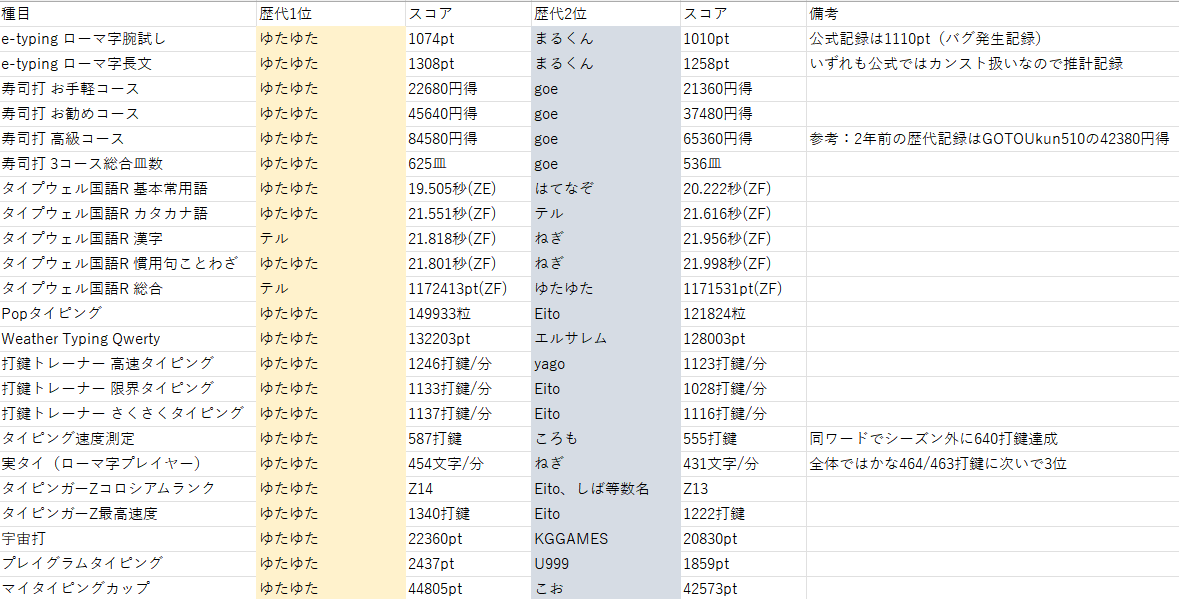Select the Eito、しば等数名 cell
Image resolution: width=1179 pixels, height=599 pixels.
tap(605, 489)
